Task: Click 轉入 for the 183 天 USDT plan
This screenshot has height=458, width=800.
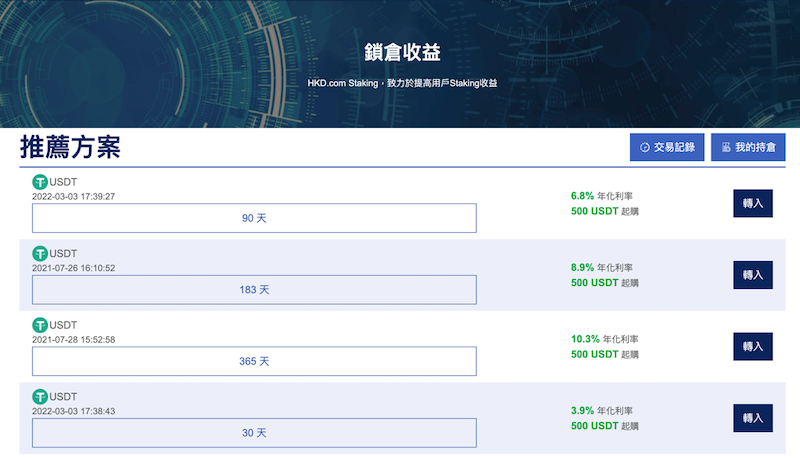Action: coord(753,275)
